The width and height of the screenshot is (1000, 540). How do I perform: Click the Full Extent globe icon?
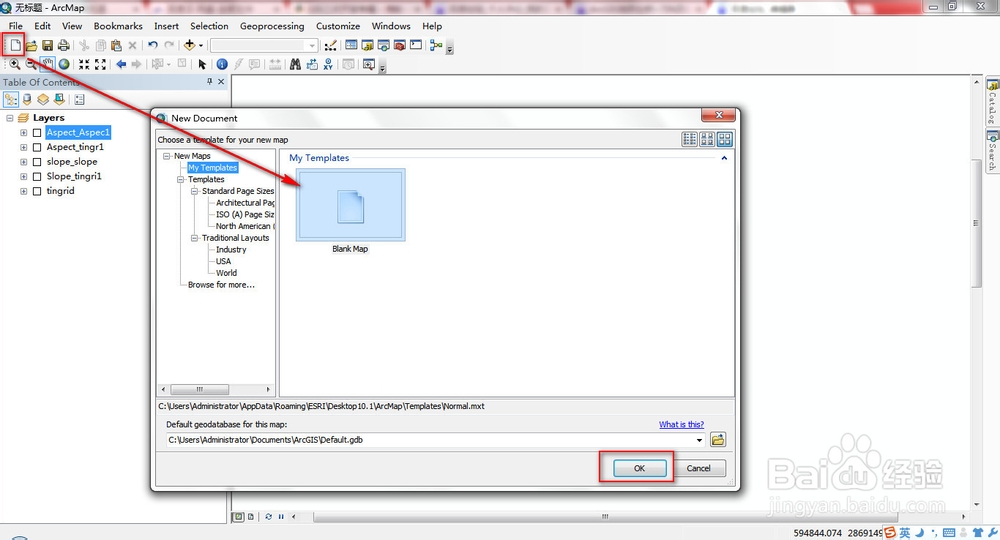click(64, 64)
